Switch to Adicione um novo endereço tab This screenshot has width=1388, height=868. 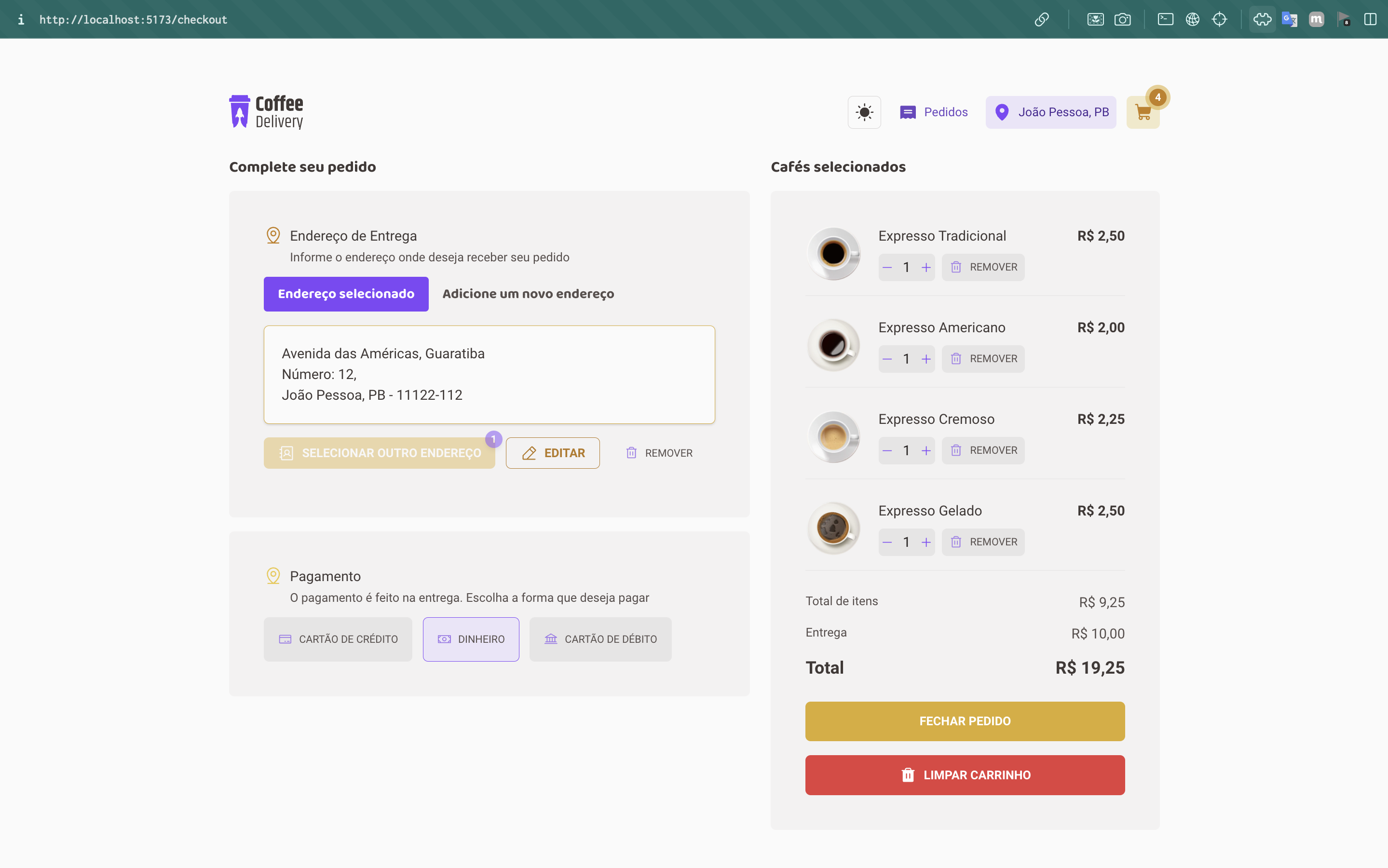[528, 294]
